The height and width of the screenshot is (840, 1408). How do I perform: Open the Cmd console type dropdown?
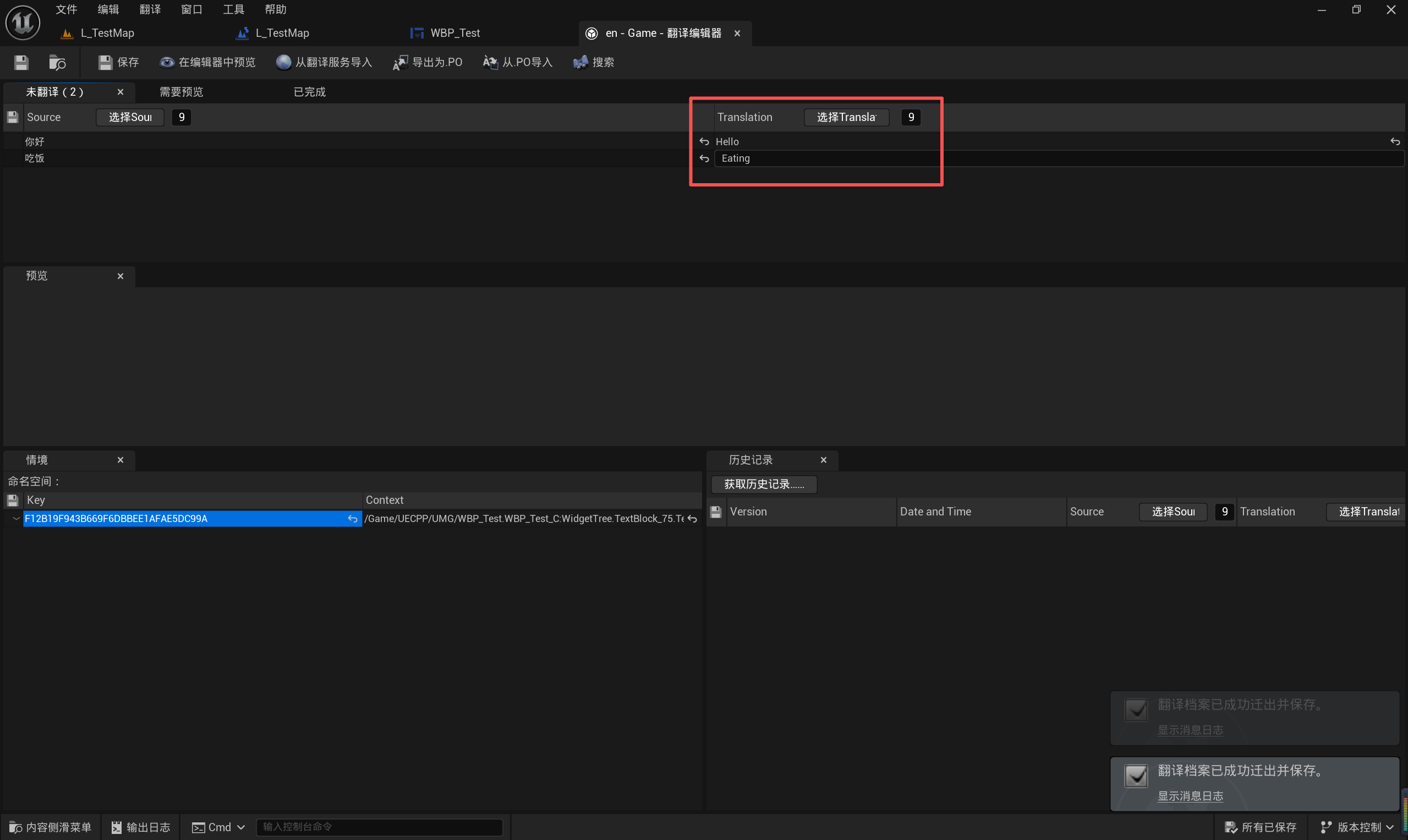click(x=218, y=827)
